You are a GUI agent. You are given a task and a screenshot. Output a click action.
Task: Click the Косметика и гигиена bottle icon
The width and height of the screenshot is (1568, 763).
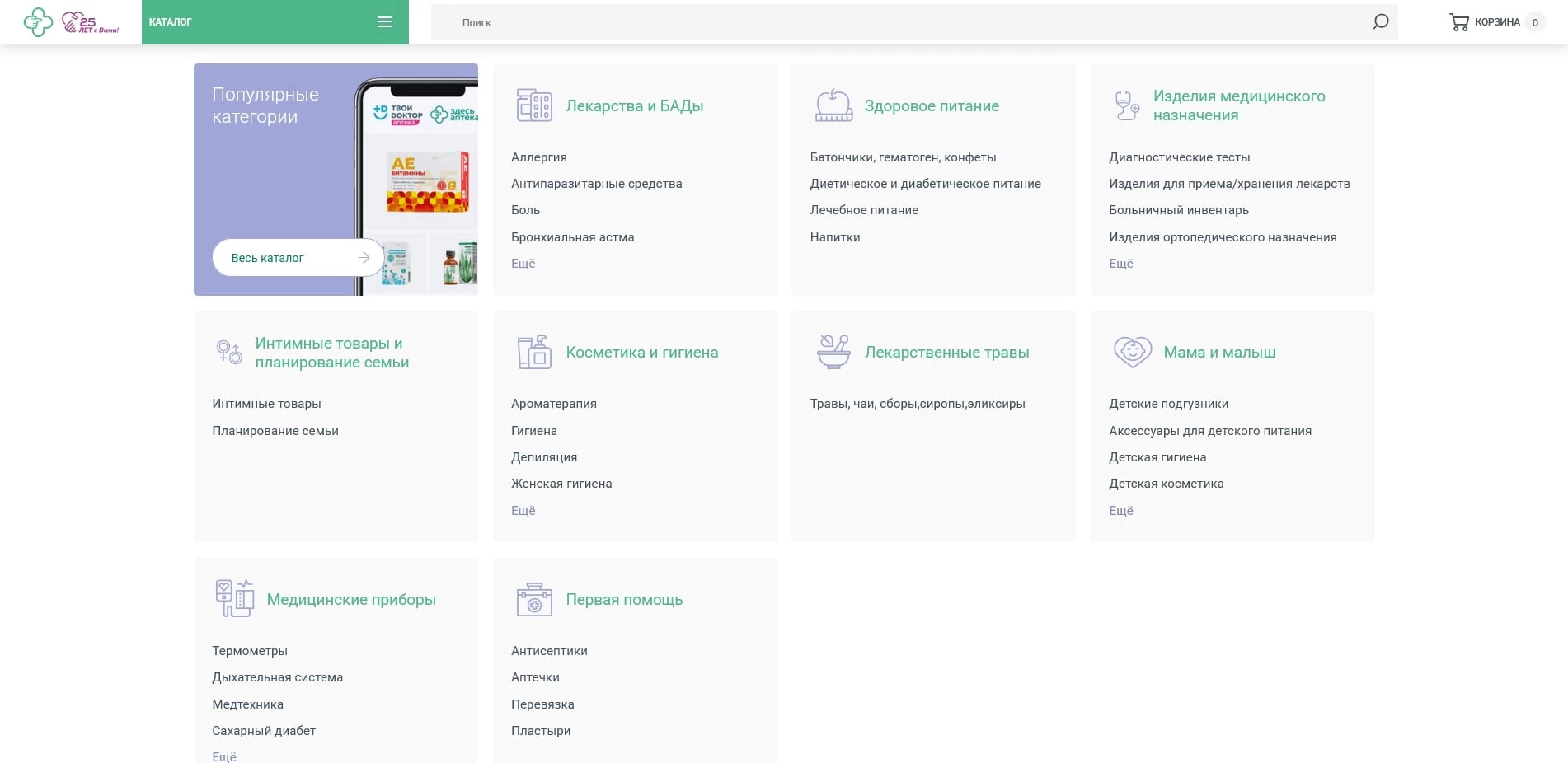[533, 353]
